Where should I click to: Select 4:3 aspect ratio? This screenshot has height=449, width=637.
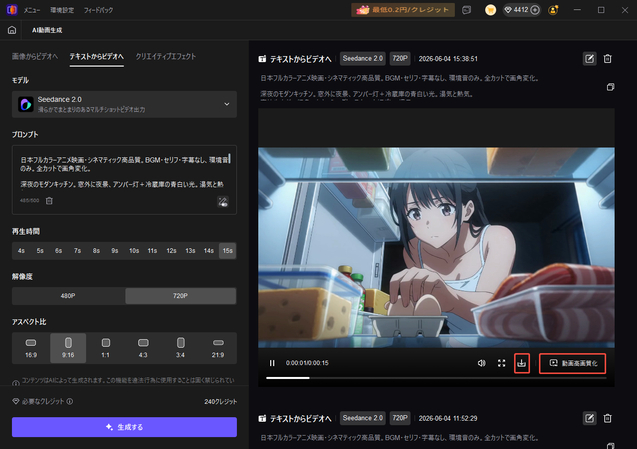[x=143, y=348]
